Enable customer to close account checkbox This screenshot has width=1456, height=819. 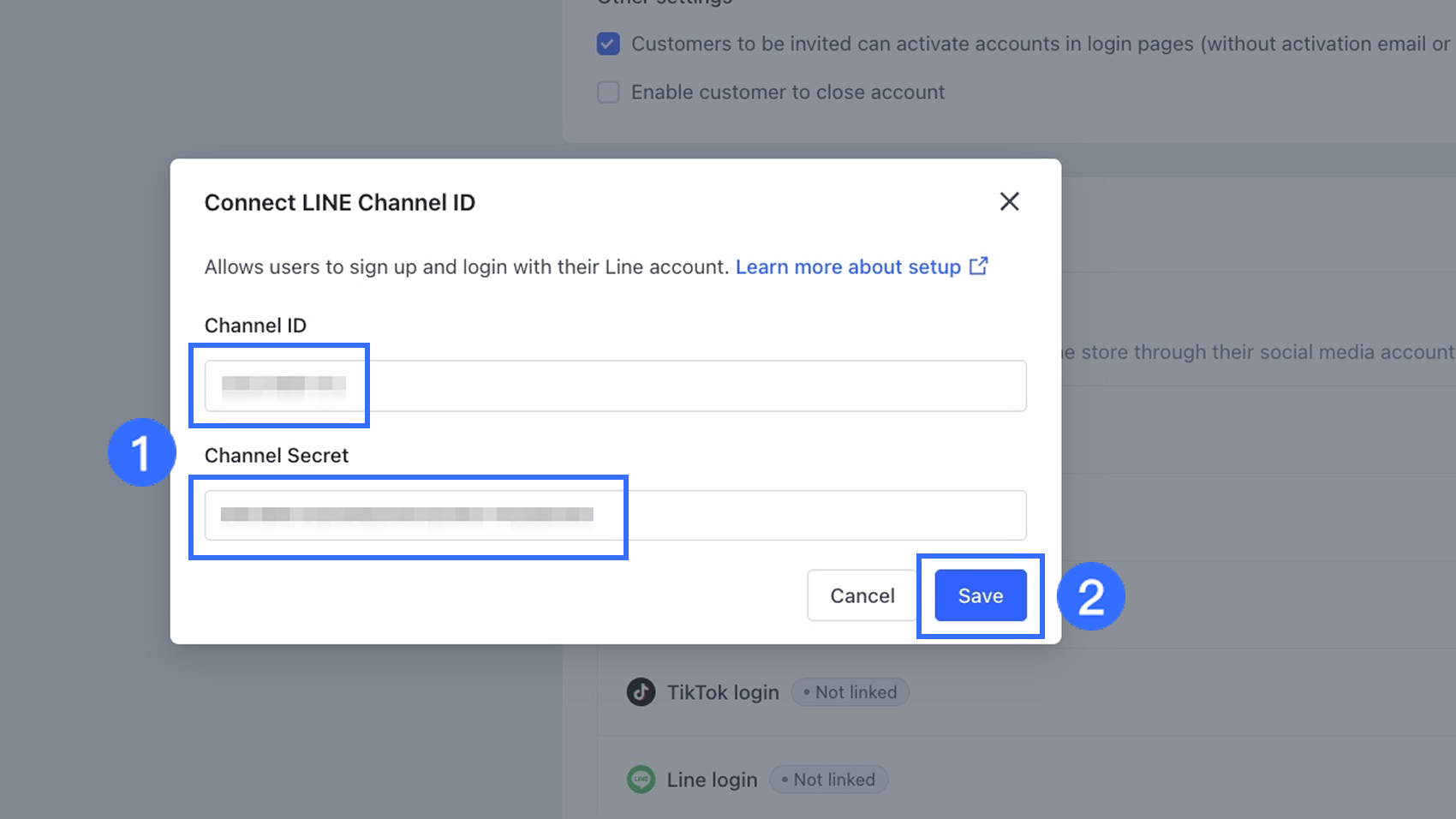click(x=608, y=92)
